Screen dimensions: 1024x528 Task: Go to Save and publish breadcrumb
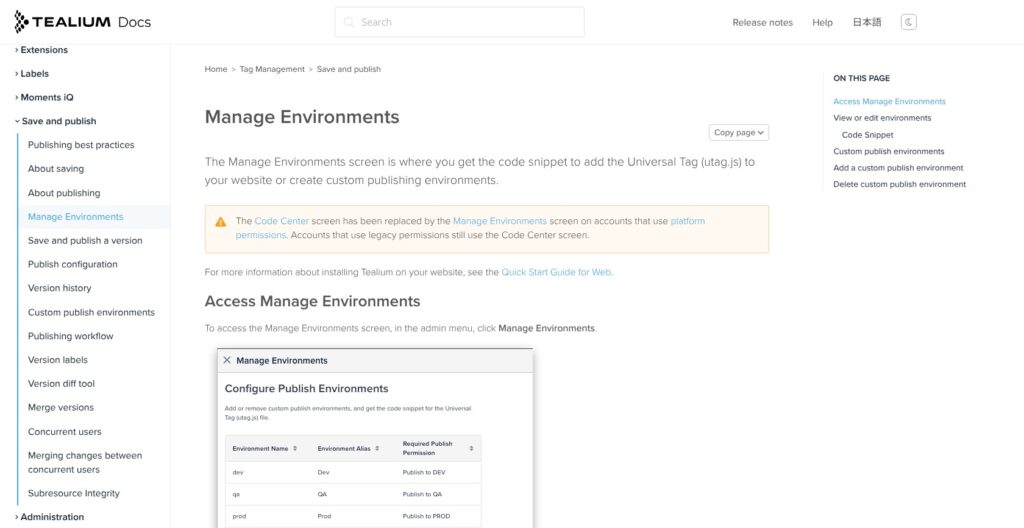pyautogui.click(x=349, y=69)
